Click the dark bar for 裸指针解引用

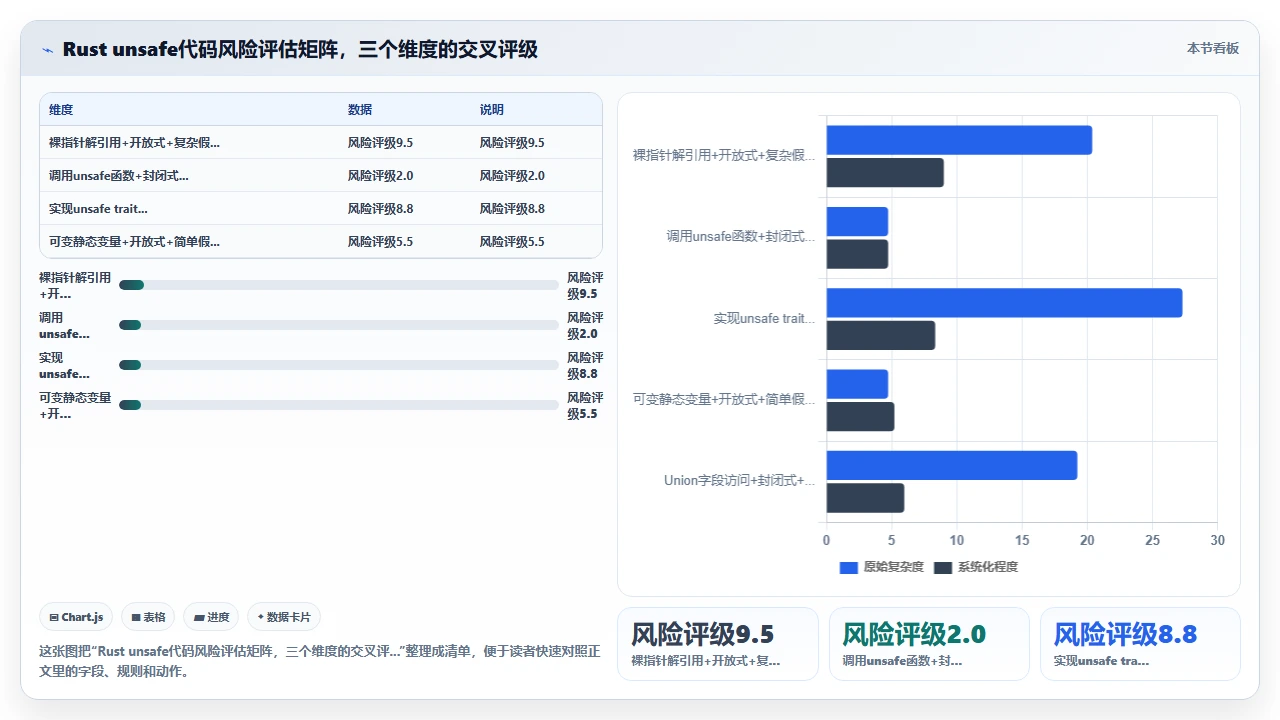tap(885, 173)
